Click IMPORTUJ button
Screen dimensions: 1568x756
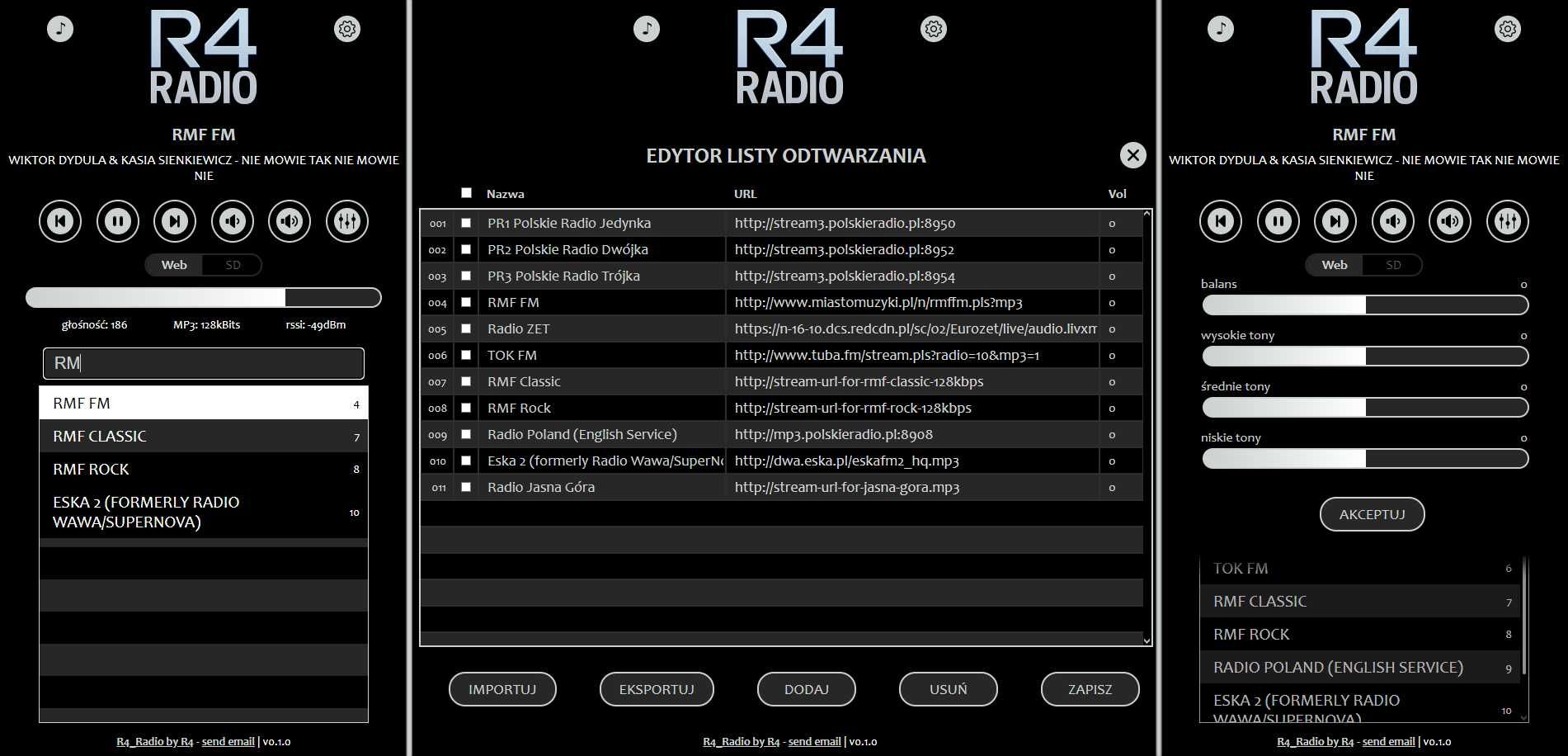[x=502, y=689]
